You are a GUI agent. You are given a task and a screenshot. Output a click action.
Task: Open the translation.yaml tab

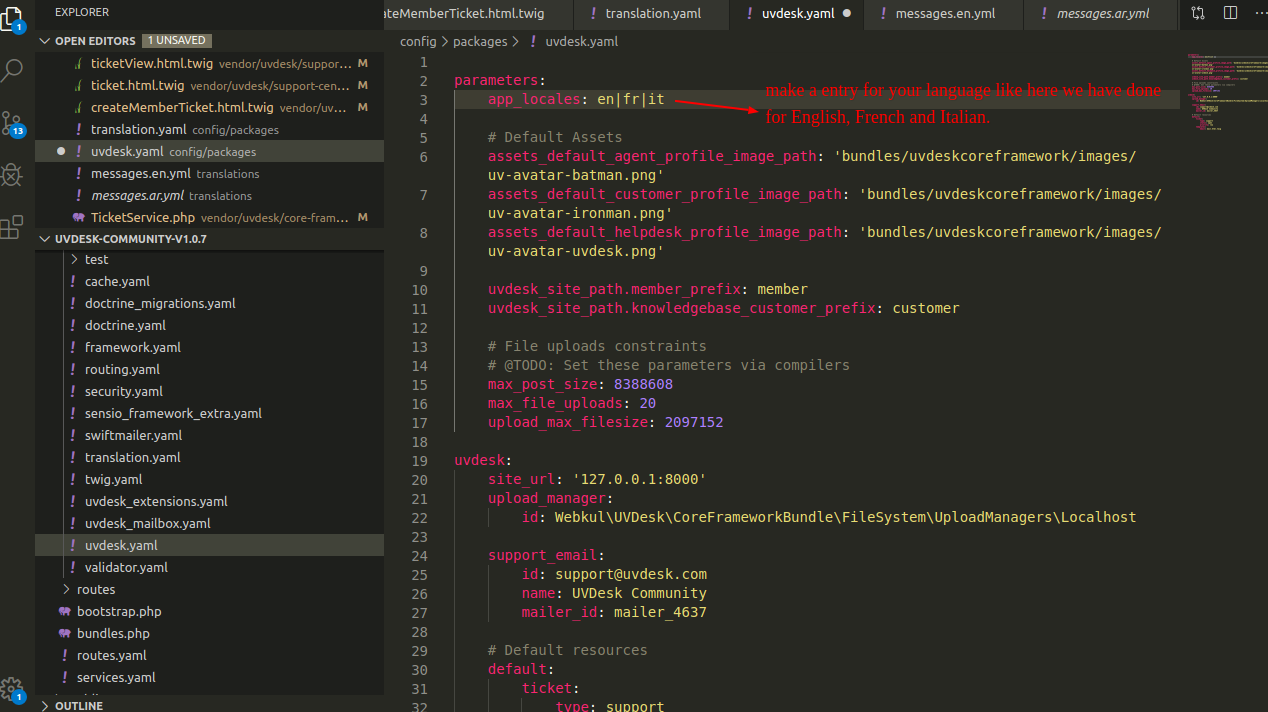click(651, 14)
